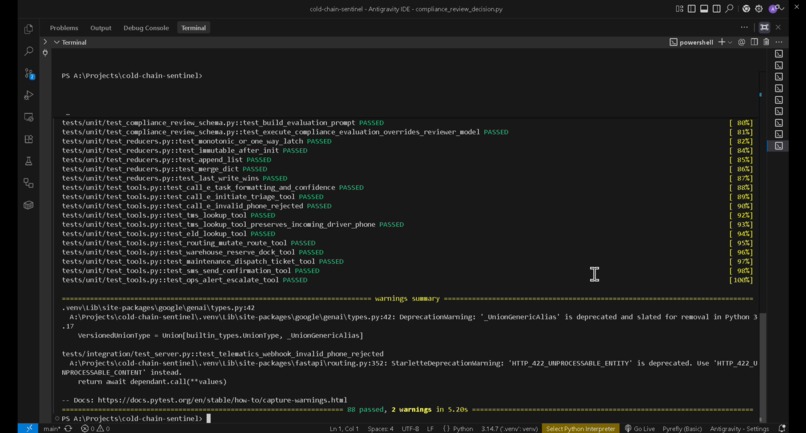The width and height of the screenshot is (806, 433).
Task: Open the Run and Debug view
Action: [x=28, y=95]
